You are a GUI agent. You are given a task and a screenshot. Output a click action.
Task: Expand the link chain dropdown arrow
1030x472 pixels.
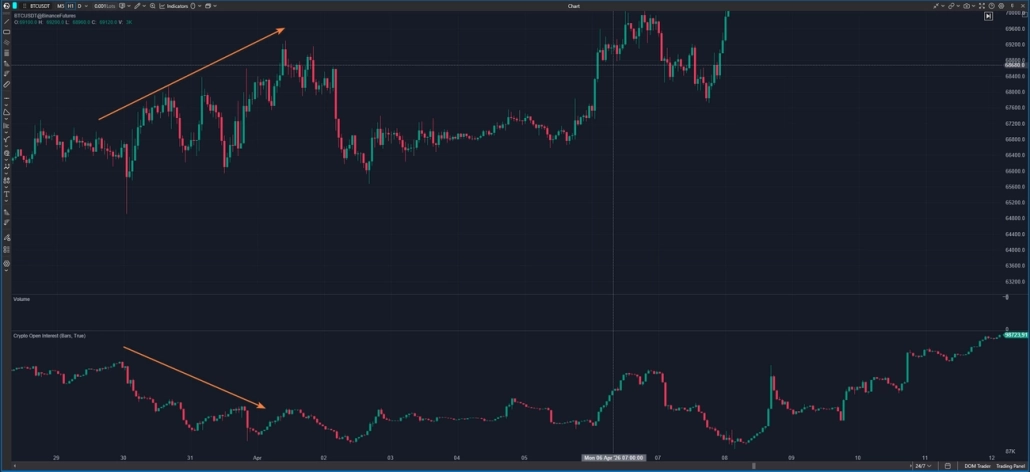tap(958, 6)
